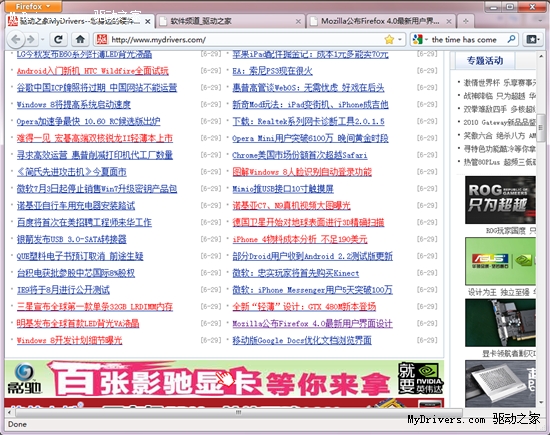Screen dimensions: 550x435
Task: Open the 微软: iPhone Messenger用户 link
Action: pyautogui.click(x=313, y=290)
